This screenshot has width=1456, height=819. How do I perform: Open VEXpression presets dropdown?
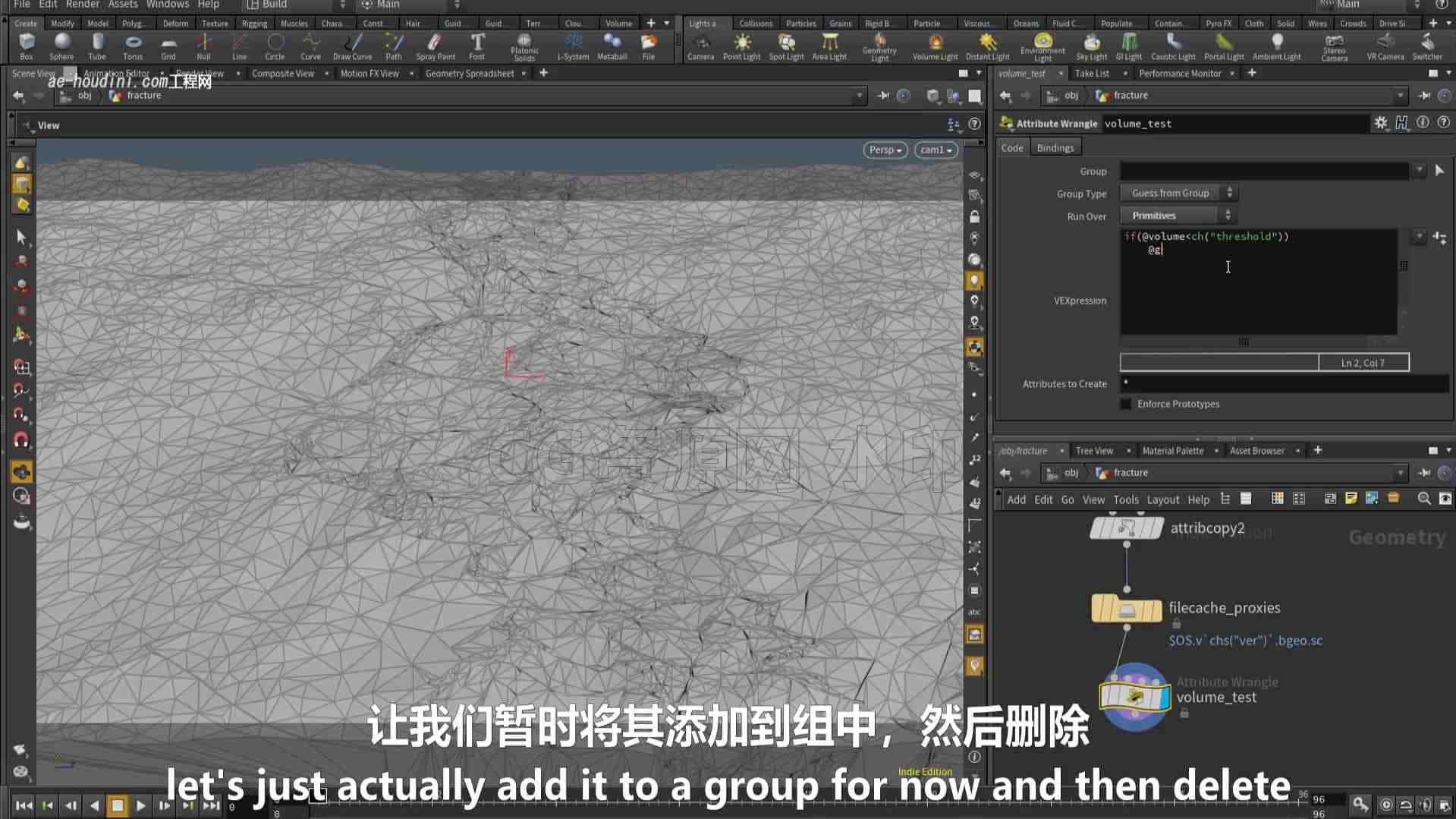pos(1419,237)
